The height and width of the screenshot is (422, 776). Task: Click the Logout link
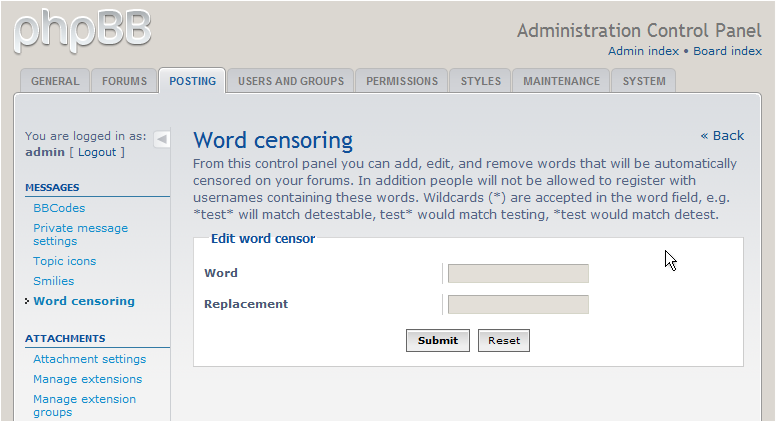pos(97,152)
